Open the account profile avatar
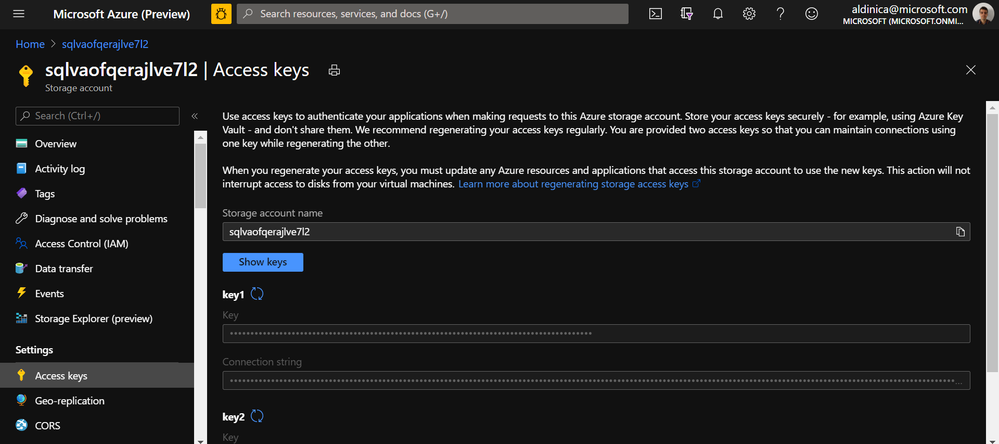 [982, 14]
